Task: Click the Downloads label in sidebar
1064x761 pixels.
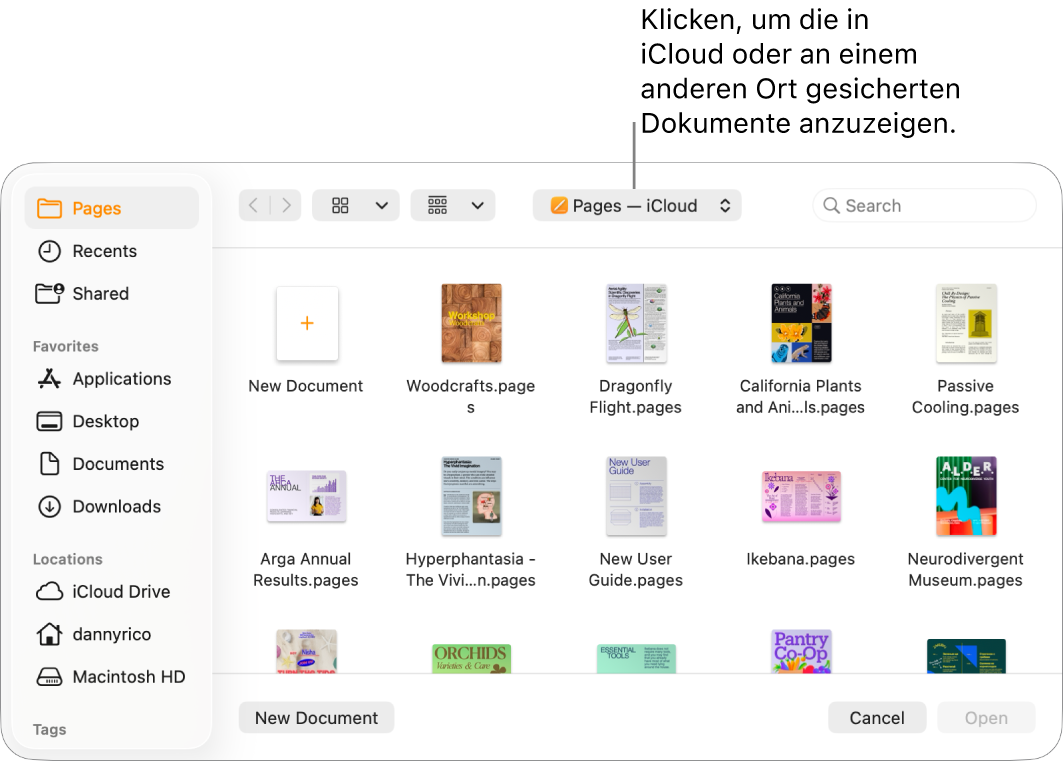Action: pos(117,506)
